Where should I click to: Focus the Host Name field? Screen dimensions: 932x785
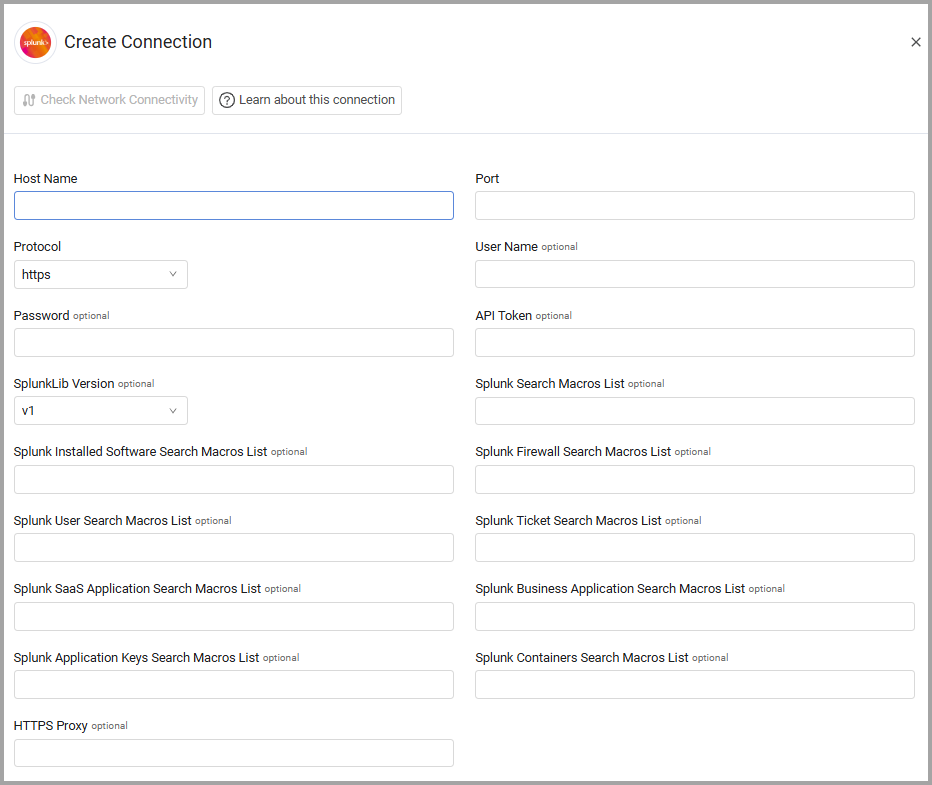(x=233, y=206)
